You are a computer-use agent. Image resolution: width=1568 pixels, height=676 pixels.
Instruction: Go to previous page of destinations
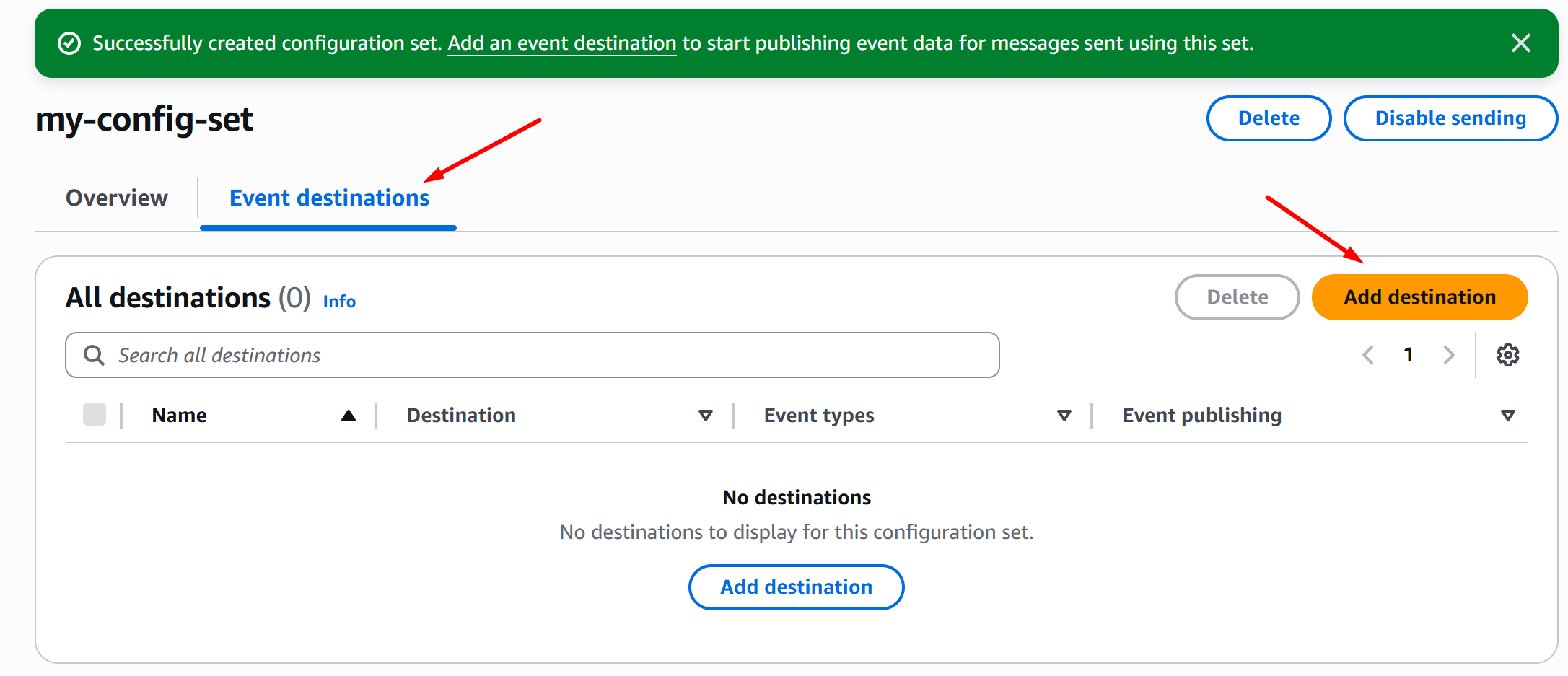coord(1367,355)
